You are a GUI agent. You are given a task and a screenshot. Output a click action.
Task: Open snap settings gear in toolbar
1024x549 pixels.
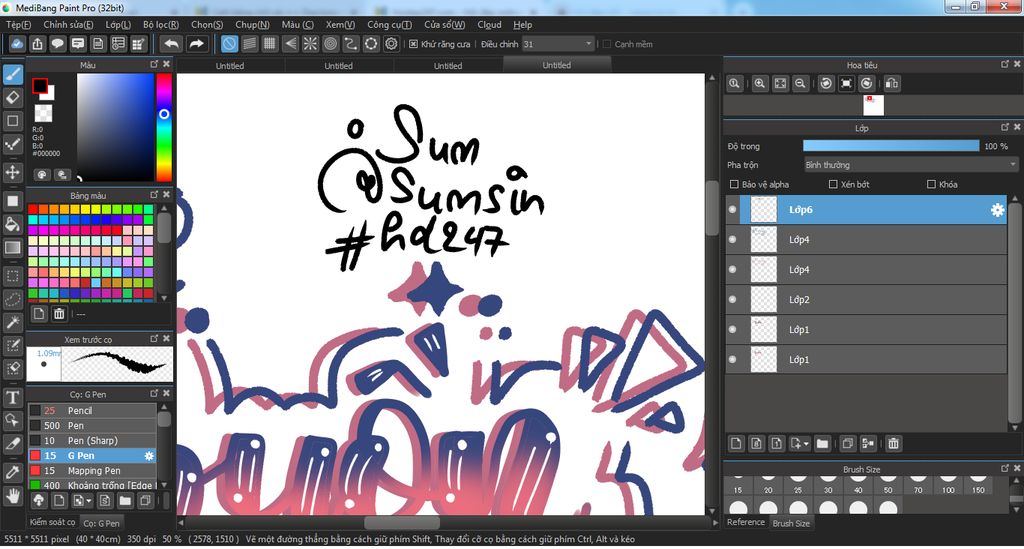tap(391, 44)
